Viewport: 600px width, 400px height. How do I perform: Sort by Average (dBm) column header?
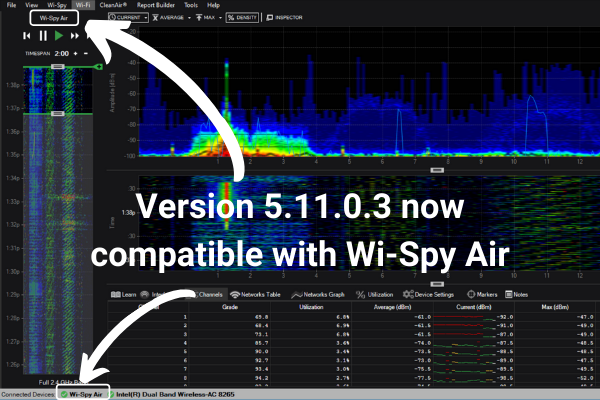pyautogui.click(x=392, y=307)
